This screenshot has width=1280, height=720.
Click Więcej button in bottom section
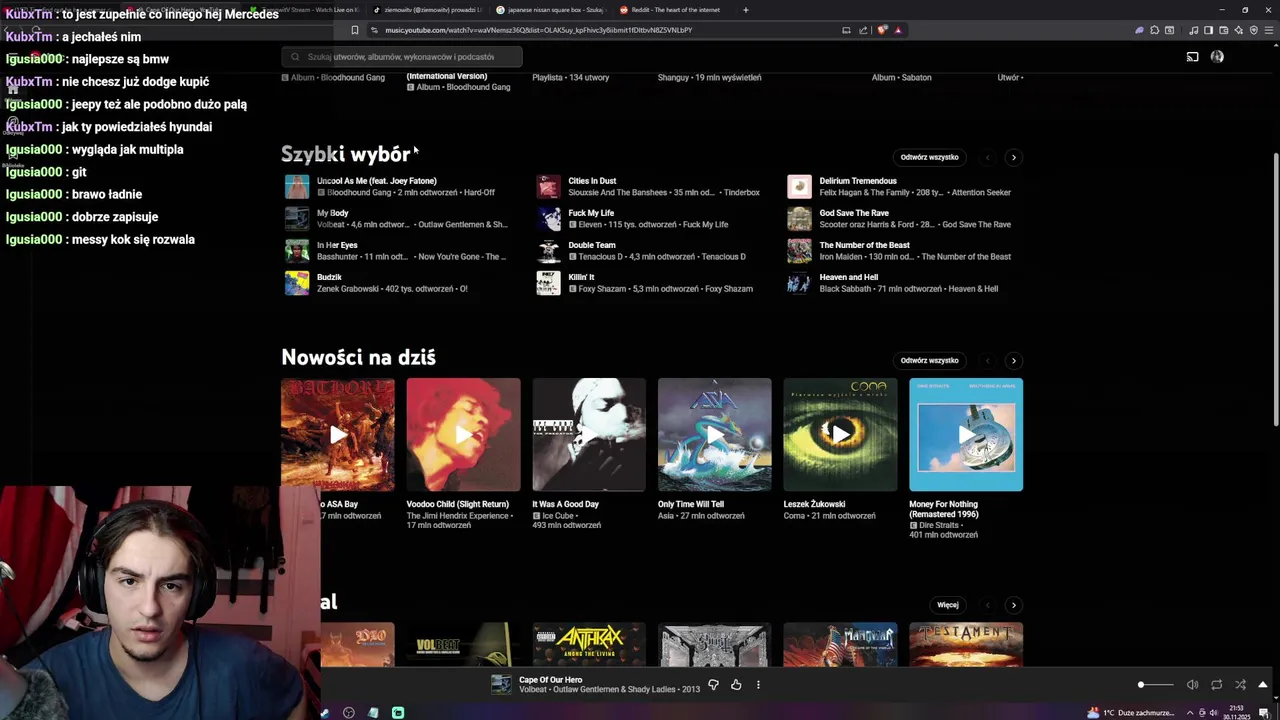(x=948, y=605)
